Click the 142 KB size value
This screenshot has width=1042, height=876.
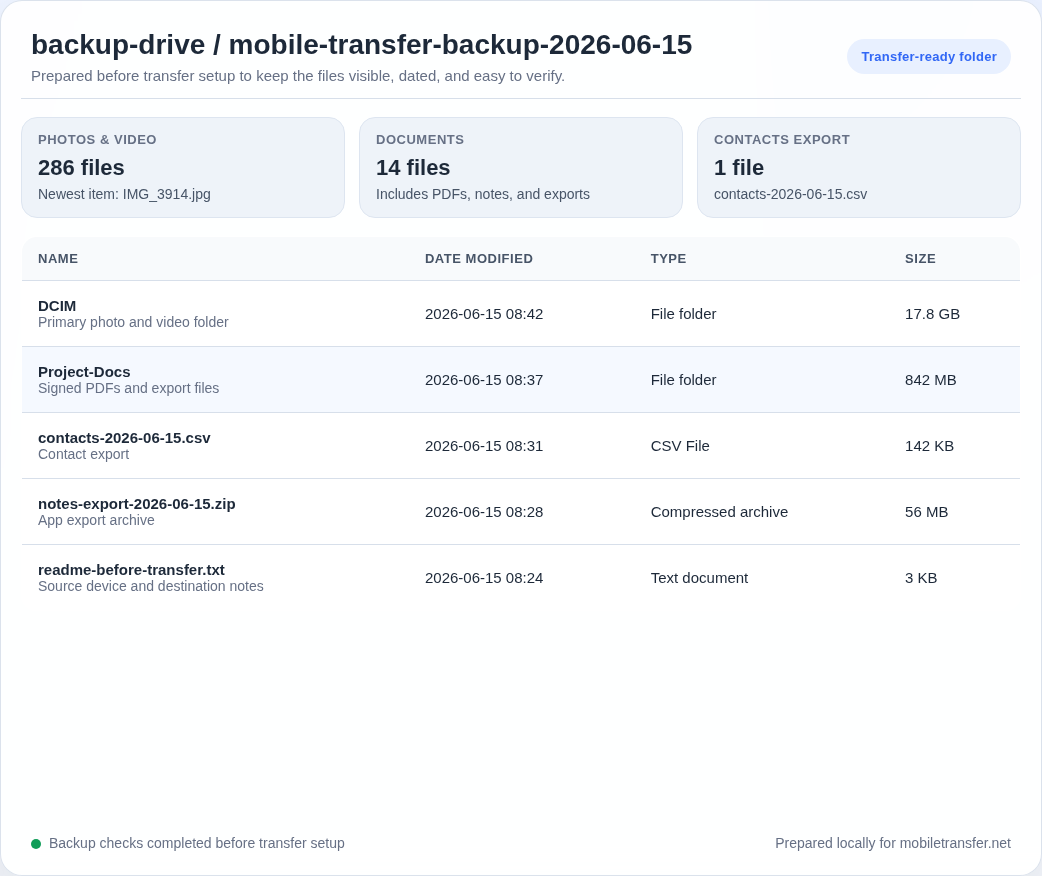click(929, 446)
